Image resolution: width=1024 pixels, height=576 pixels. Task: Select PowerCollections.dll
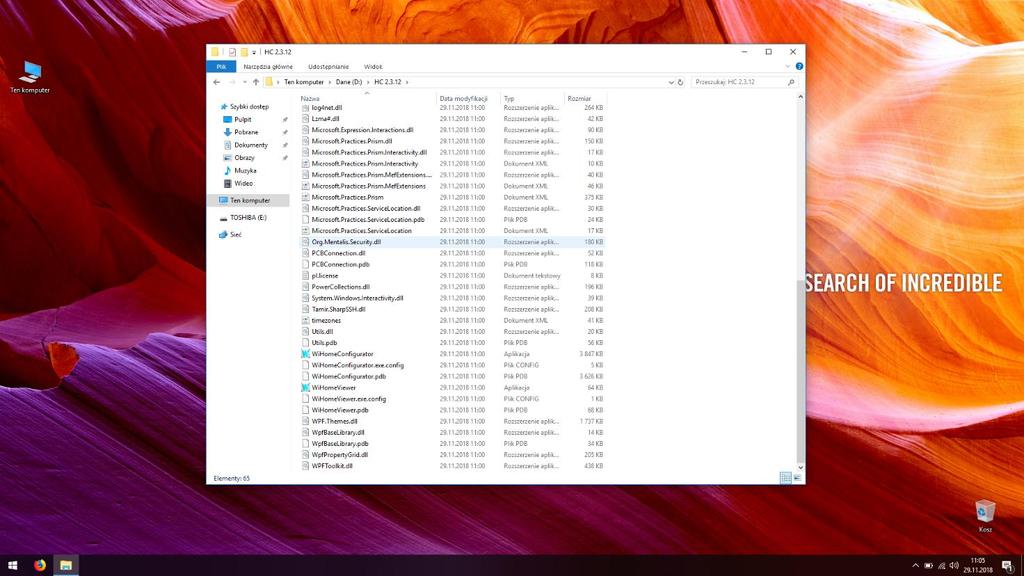[341, 287]
